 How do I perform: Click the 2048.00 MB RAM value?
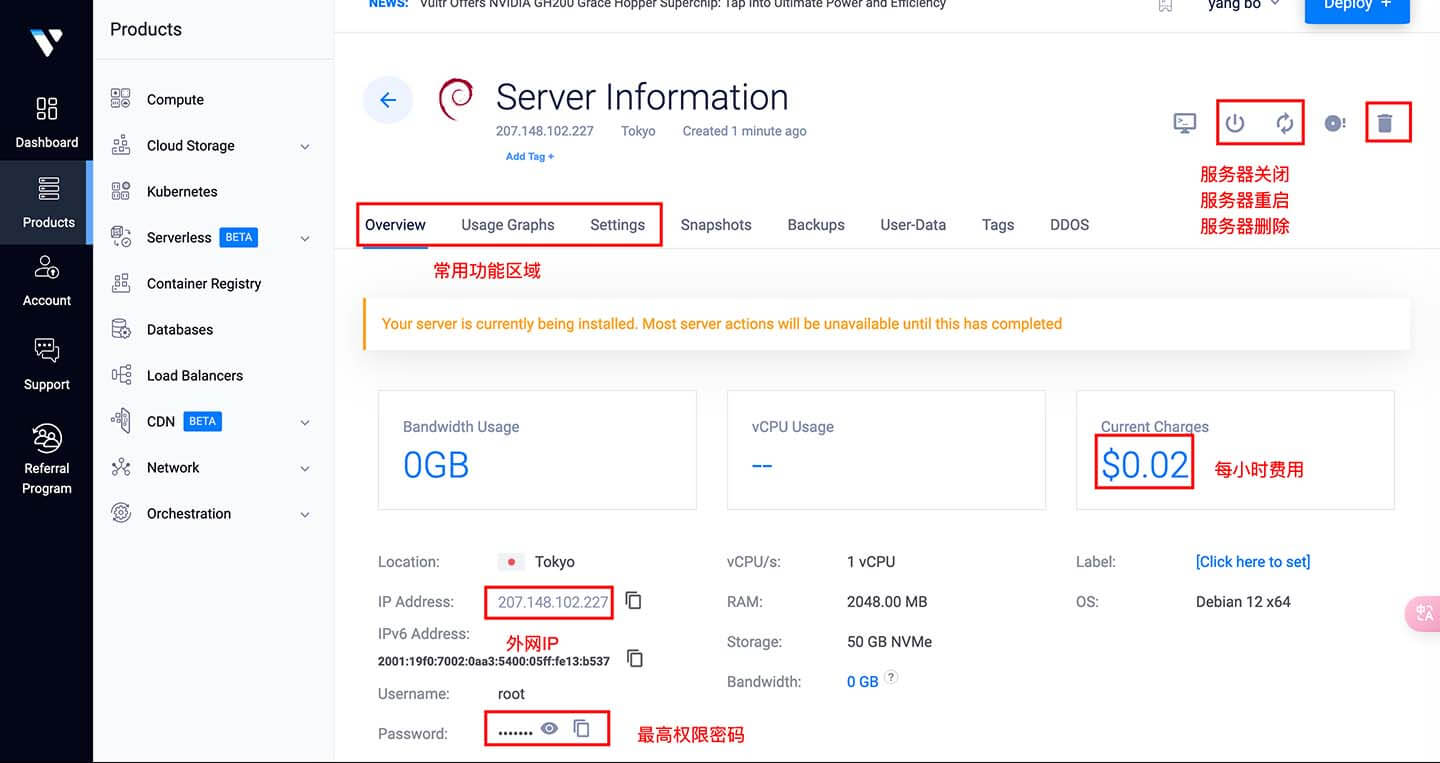point(887,601)
